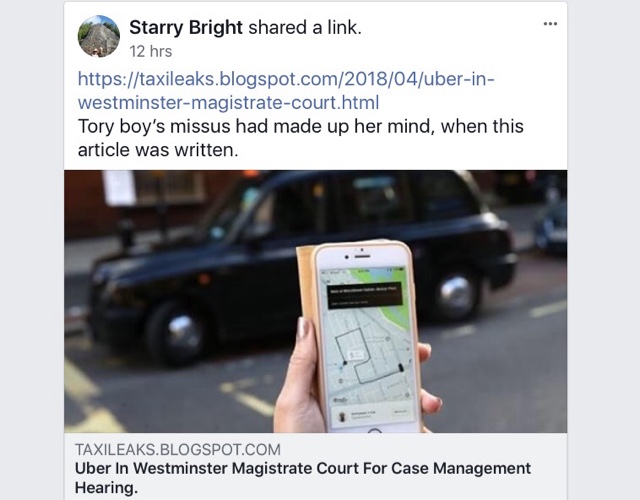640x500 pixels.
Task: Click the "article was written." caption line
Action: click(158, 150)
